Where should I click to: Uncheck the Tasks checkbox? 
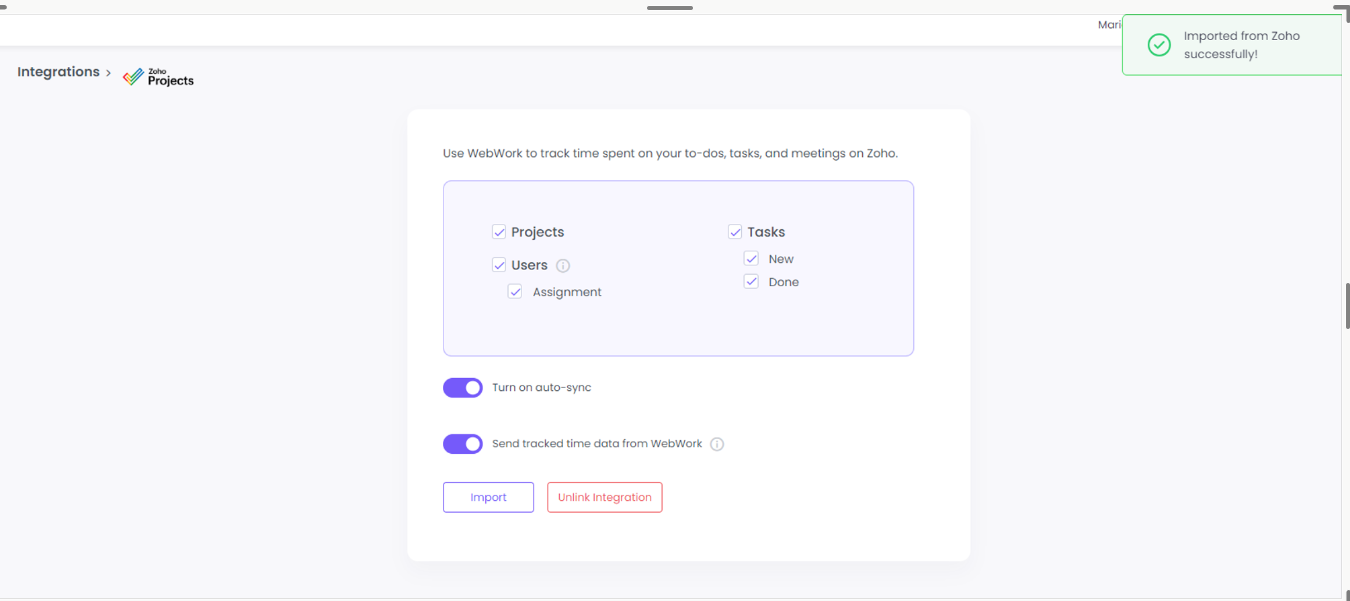(735, 231)
